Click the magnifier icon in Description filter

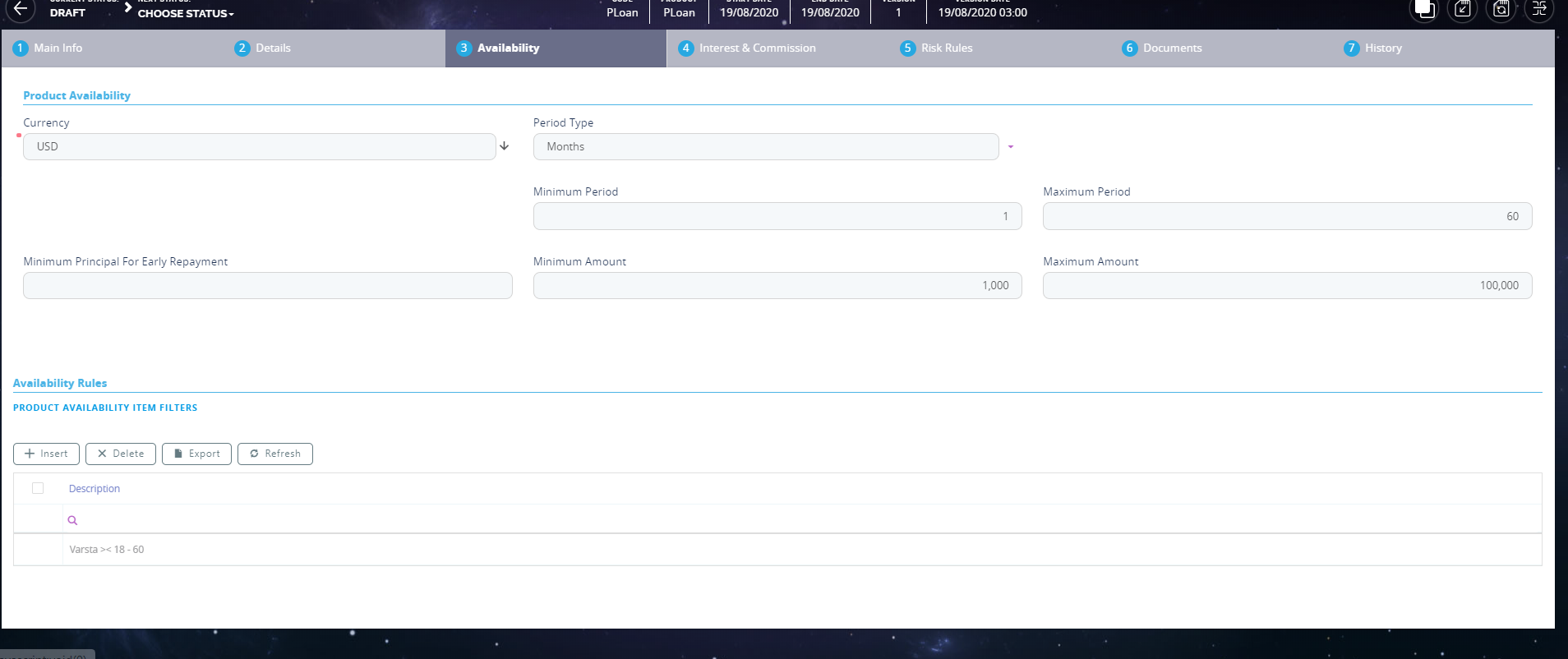(x=72, y=520)
